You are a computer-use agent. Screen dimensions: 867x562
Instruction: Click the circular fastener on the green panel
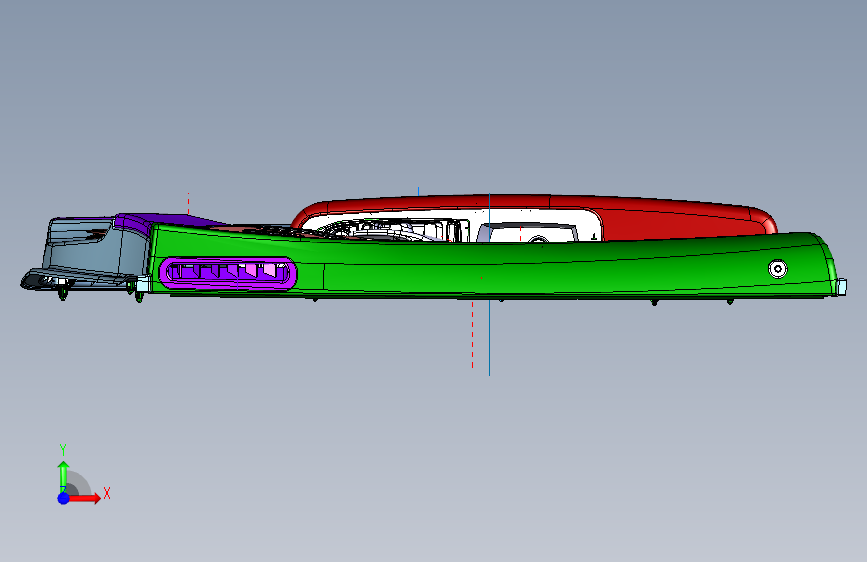pos(778,269)
